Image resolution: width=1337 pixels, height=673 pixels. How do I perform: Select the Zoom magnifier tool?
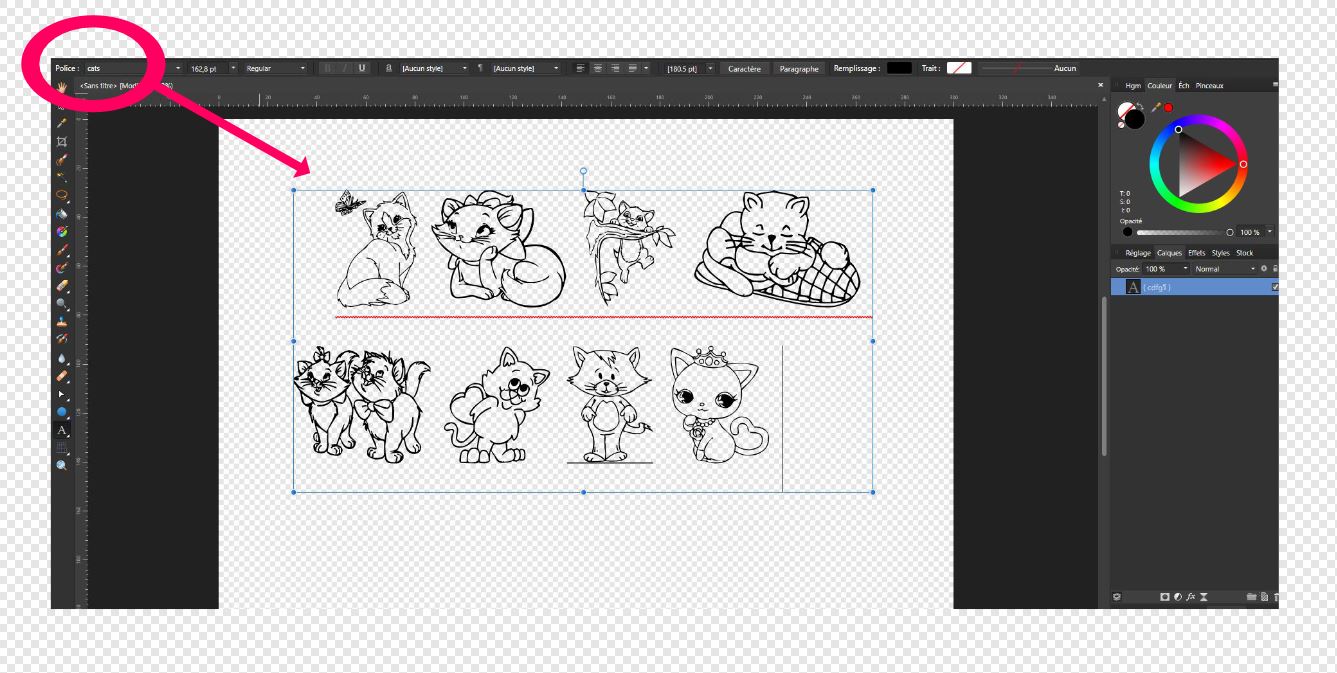61,466
